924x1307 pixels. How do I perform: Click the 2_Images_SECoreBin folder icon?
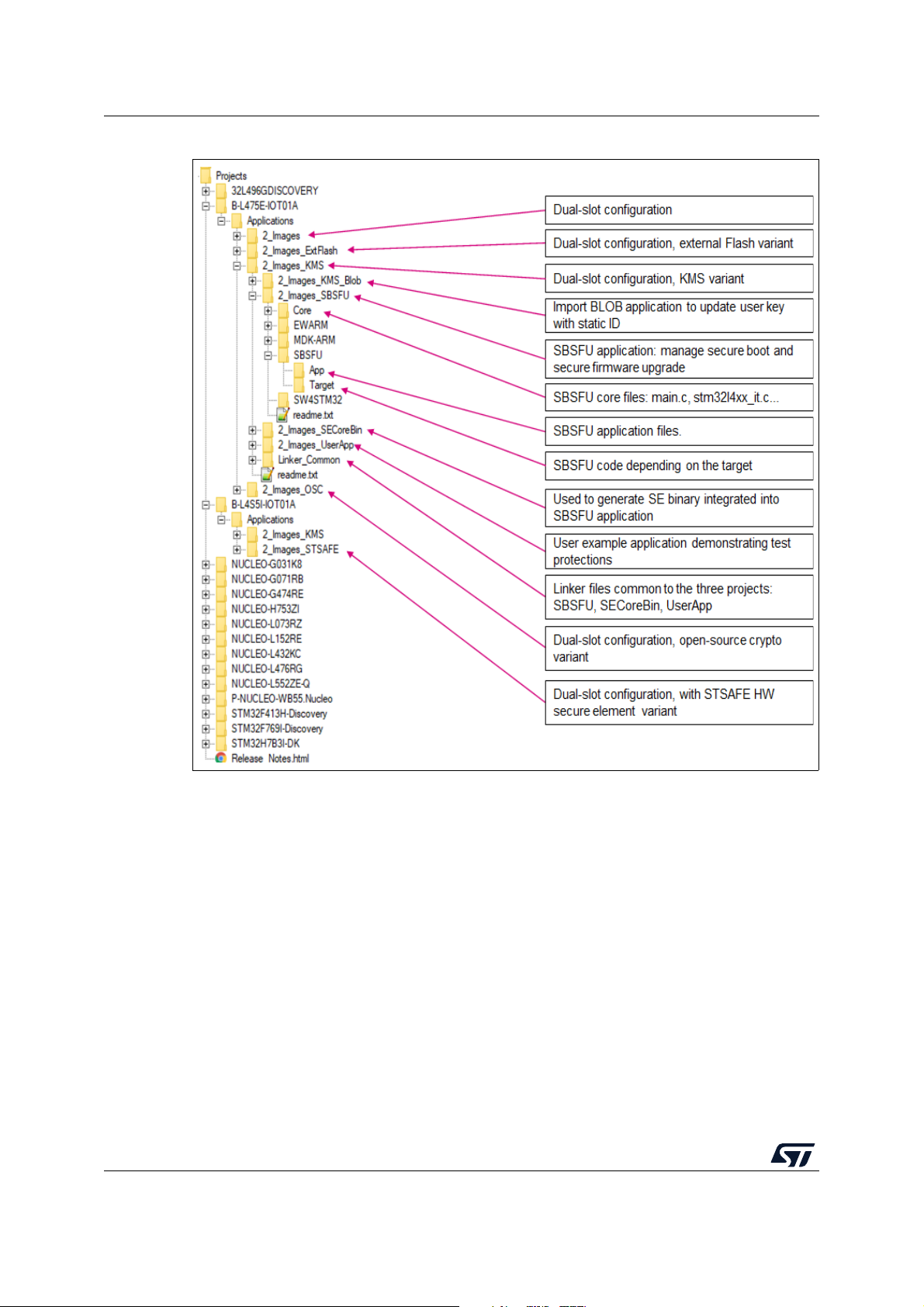coord(268,430)
